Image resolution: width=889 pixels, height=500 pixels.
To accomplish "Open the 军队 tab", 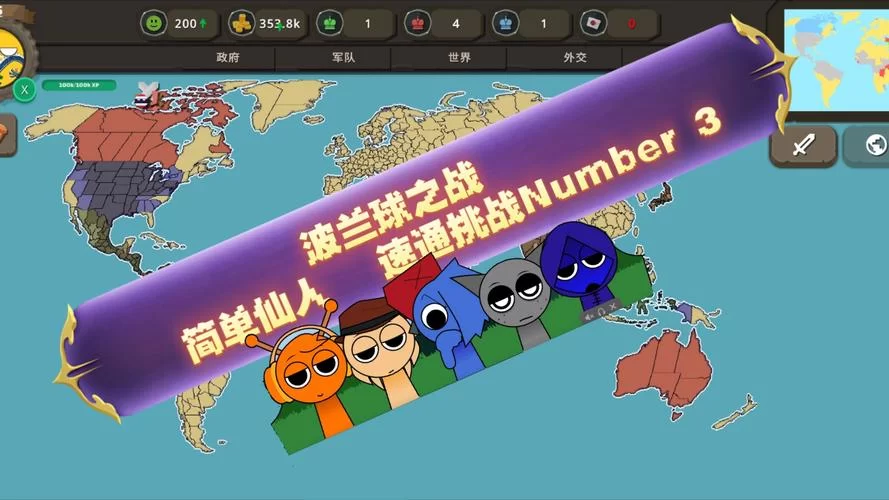I will pos(344,57).
